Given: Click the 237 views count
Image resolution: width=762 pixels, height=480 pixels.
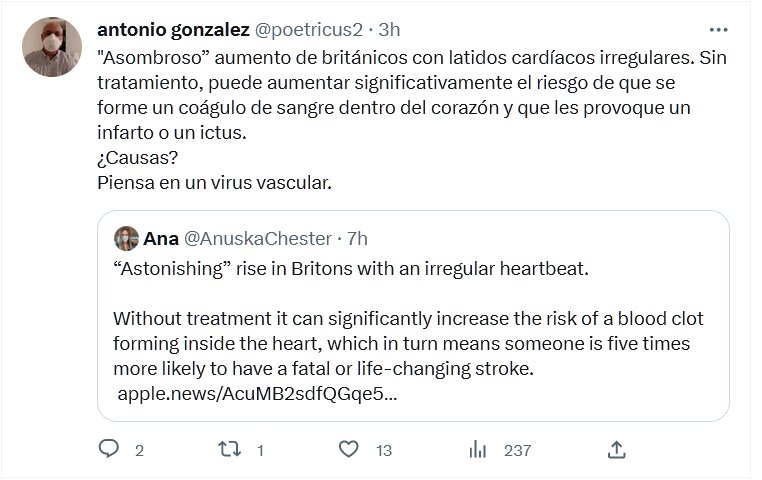Looking at the screenshot, I should point(517,451).
